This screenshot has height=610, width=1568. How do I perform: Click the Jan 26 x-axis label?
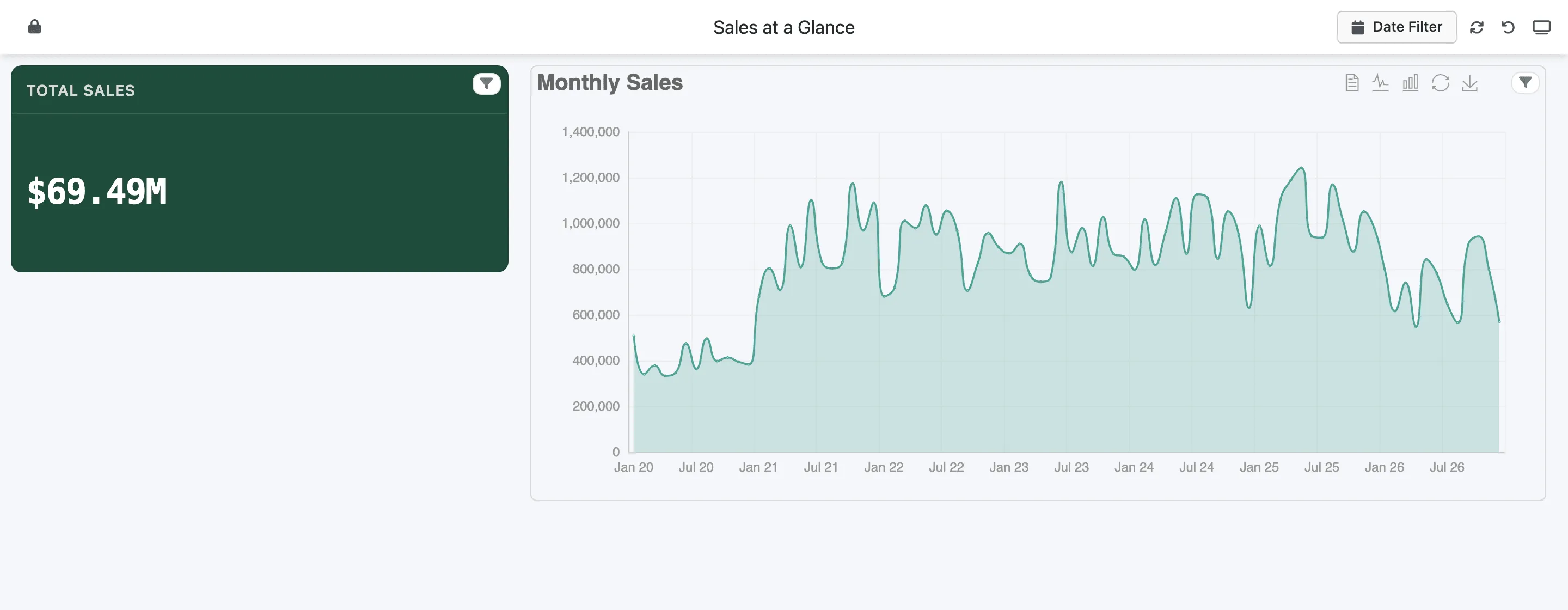pyautogui.click(x=1384, y=467)
